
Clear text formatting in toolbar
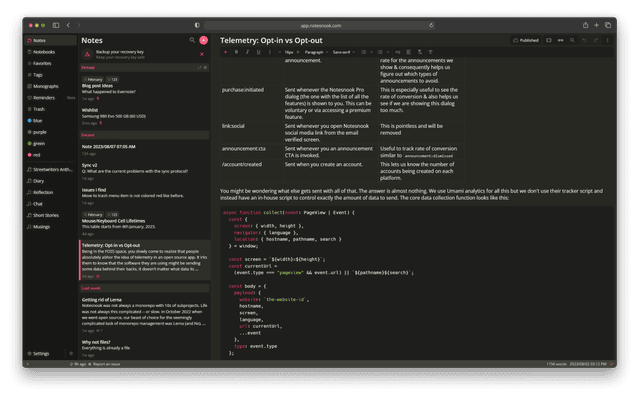[431, 52]
